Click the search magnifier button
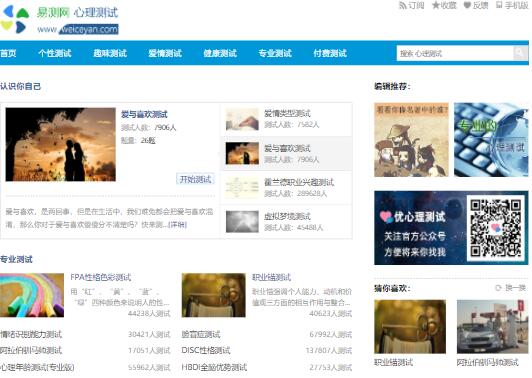Image resolution: width=532 pixels, height=378 pixels. click(520, 53)
